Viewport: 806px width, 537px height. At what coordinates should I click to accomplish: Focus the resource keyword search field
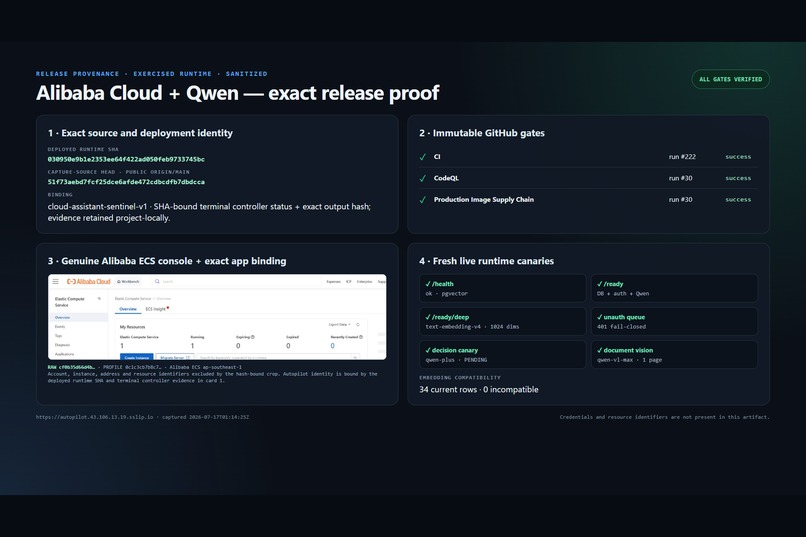278,357
